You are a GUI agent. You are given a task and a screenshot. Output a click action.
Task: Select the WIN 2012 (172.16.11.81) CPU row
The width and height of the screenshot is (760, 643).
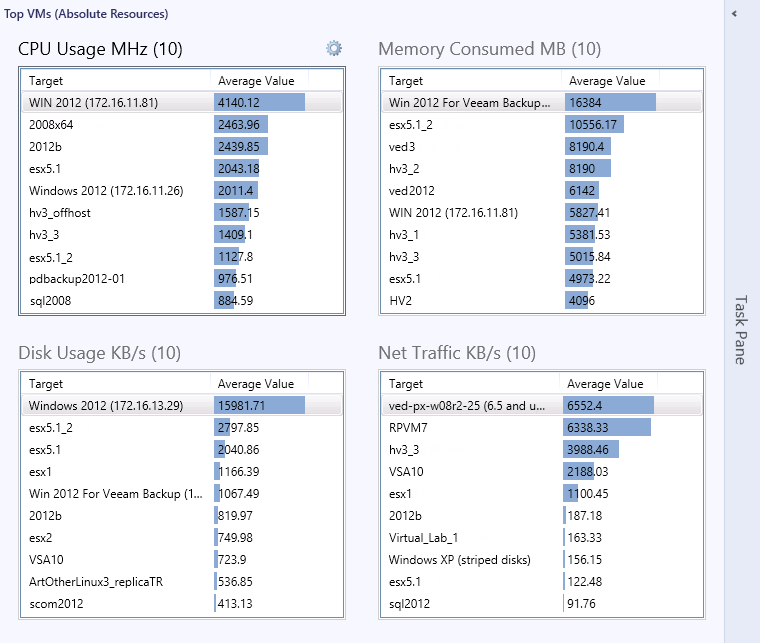point(182,103)
